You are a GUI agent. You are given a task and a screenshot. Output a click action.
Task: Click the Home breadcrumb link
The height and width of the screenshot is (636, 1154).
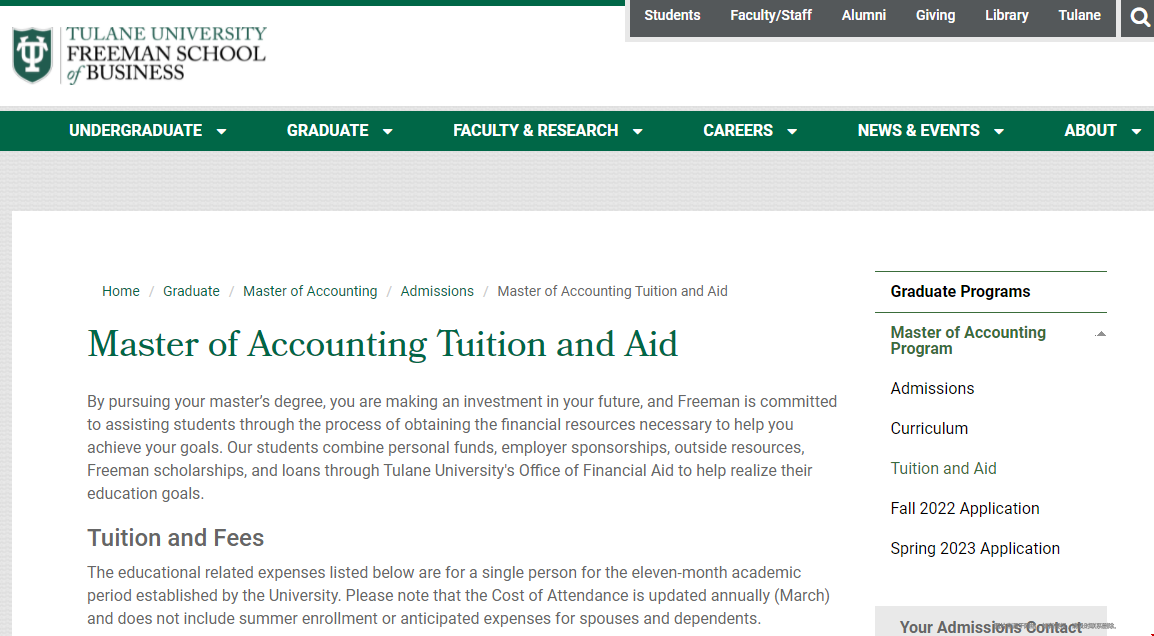pos(121,292)
